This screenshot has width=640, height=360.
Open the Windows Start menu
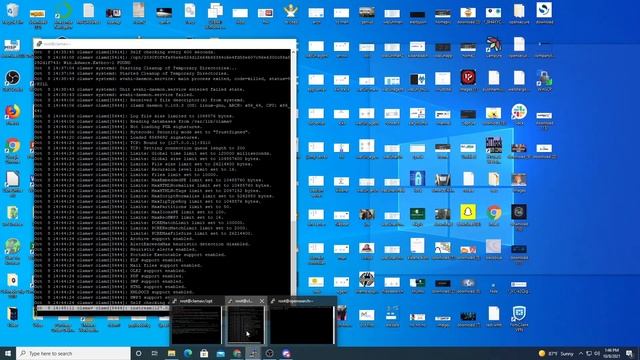pyautogui.click(x=8, y=353)
